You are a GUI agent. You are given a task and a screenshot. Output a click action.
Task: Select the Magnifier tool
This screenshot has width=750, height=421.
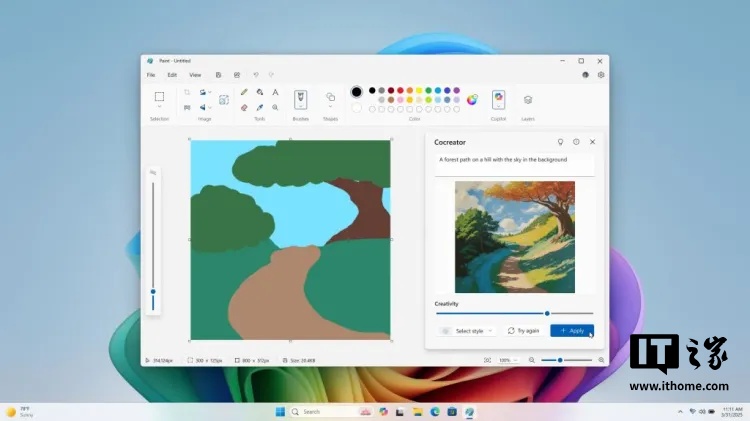coord(275,107)
